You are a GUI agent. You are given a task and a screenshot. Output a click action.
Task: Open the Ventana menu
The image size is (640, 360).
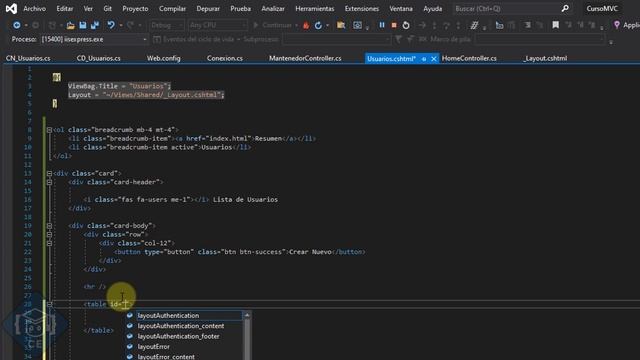(401, 9)
